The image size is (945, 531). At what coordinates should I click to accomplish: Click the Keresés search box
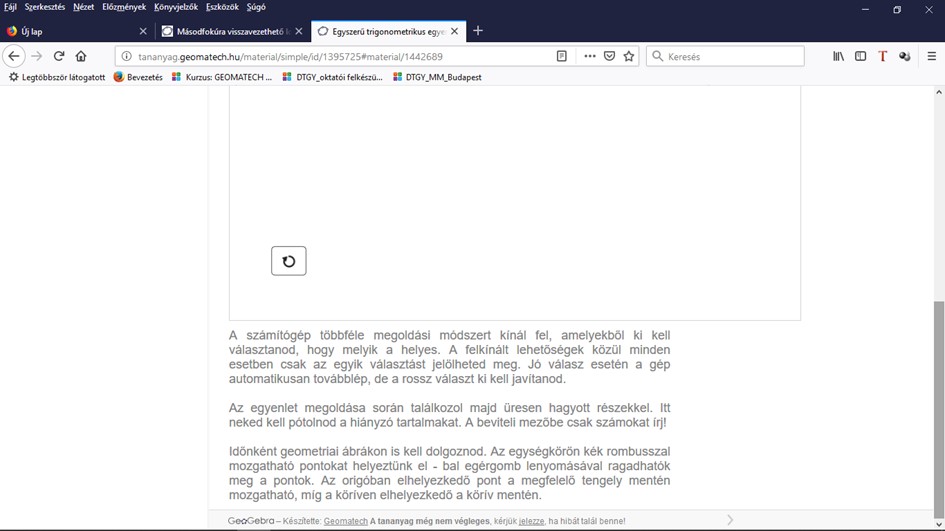(725, 56)
